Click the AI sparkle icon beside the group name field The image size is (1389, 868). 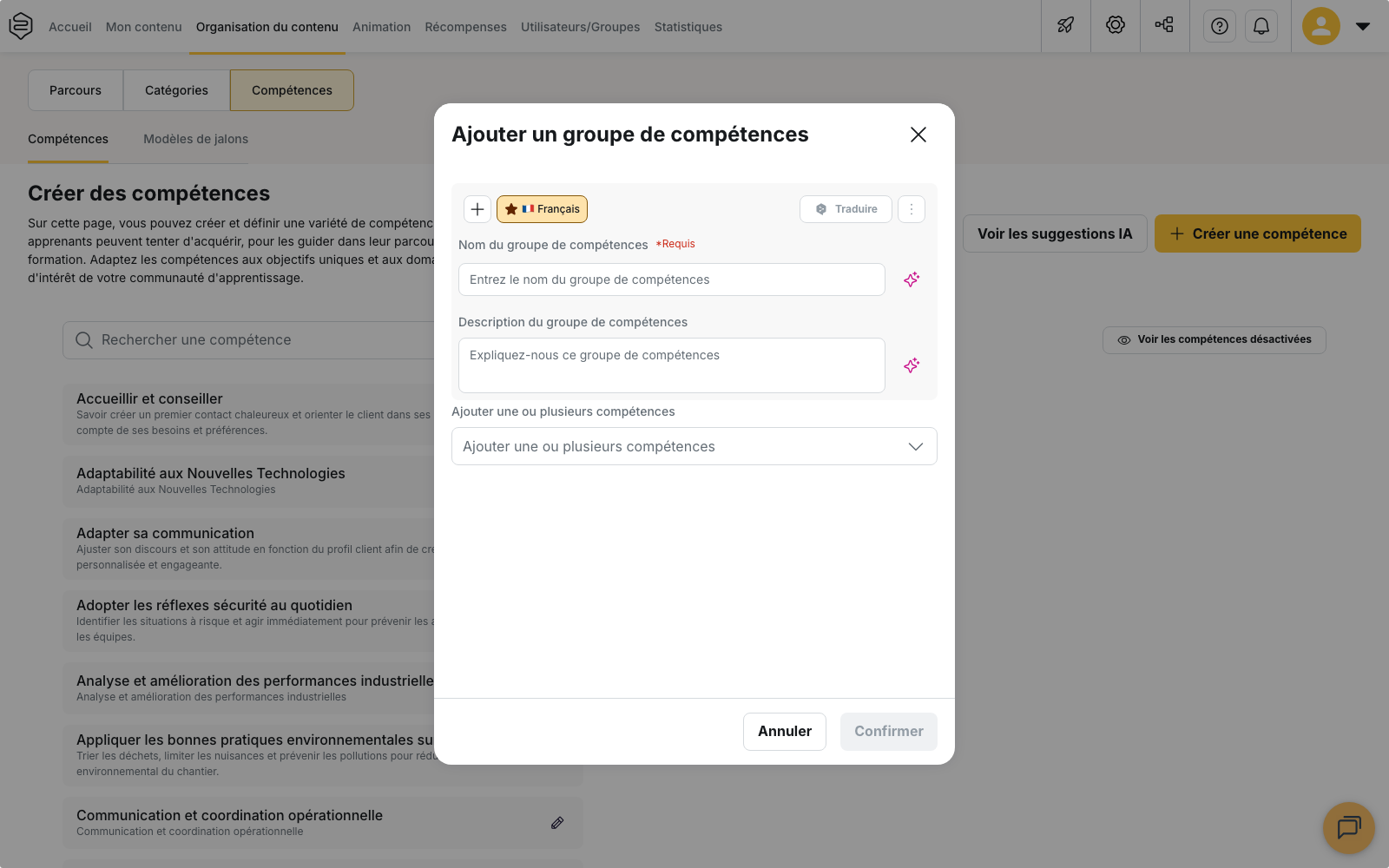click(x=912, y=279)
